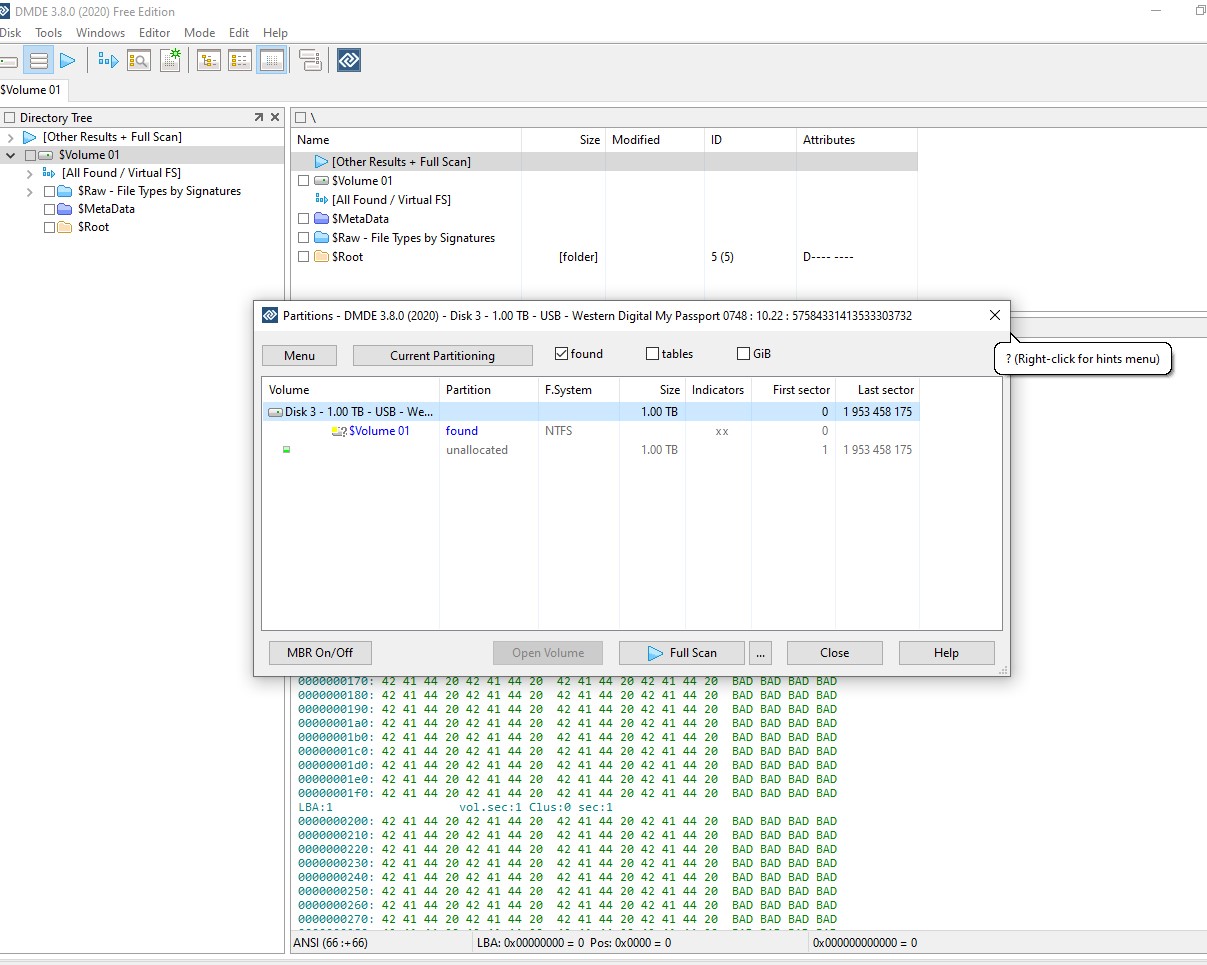The image size is (1207, 965).
Task: Click the Help button in Partitions dialog
Action: coord(946,653)
